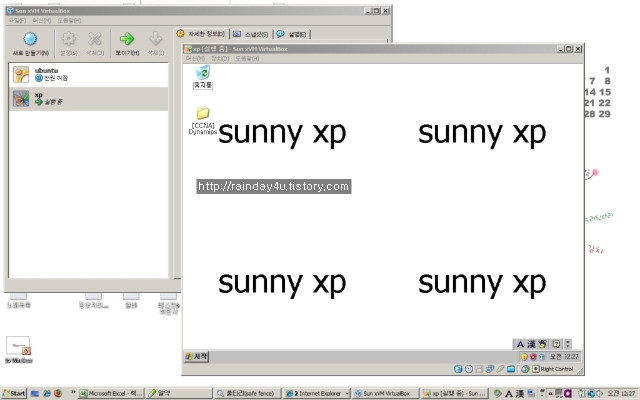
Task: Click the IME pad icon in guest language bar
Action: click(x=542, y=344)
